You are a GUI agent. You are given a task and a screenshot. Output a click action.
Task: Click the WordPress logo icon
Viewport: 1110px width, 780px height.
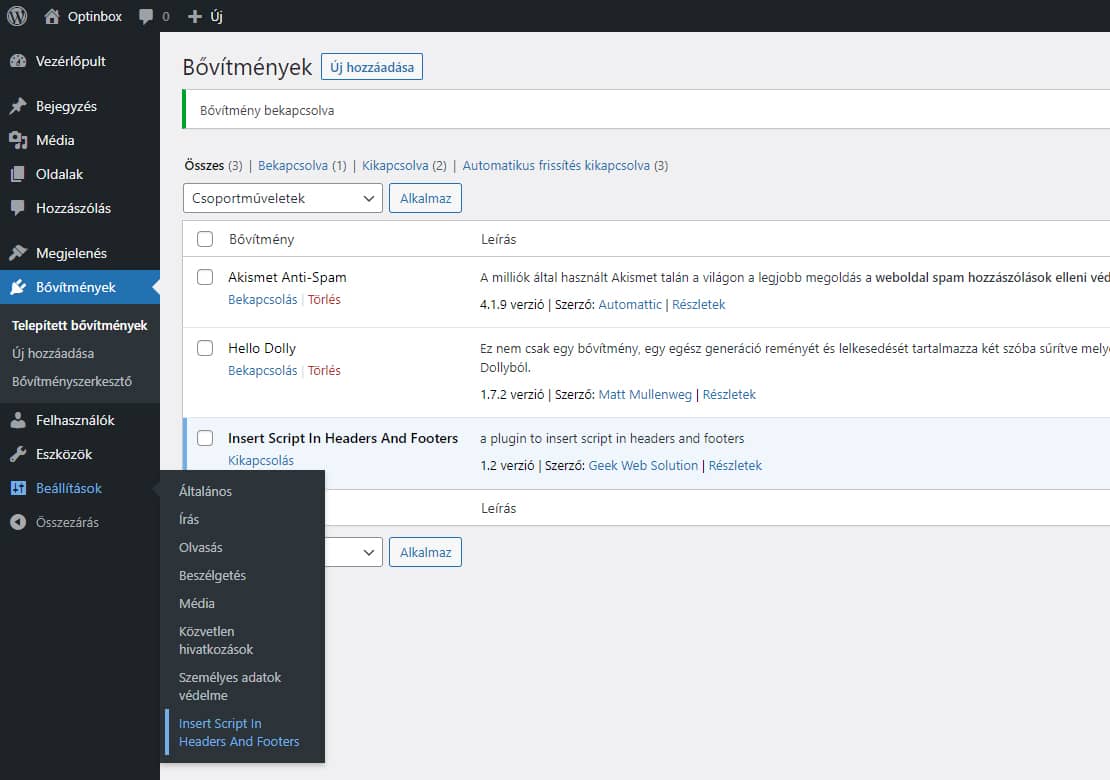[x=17, y=16]
